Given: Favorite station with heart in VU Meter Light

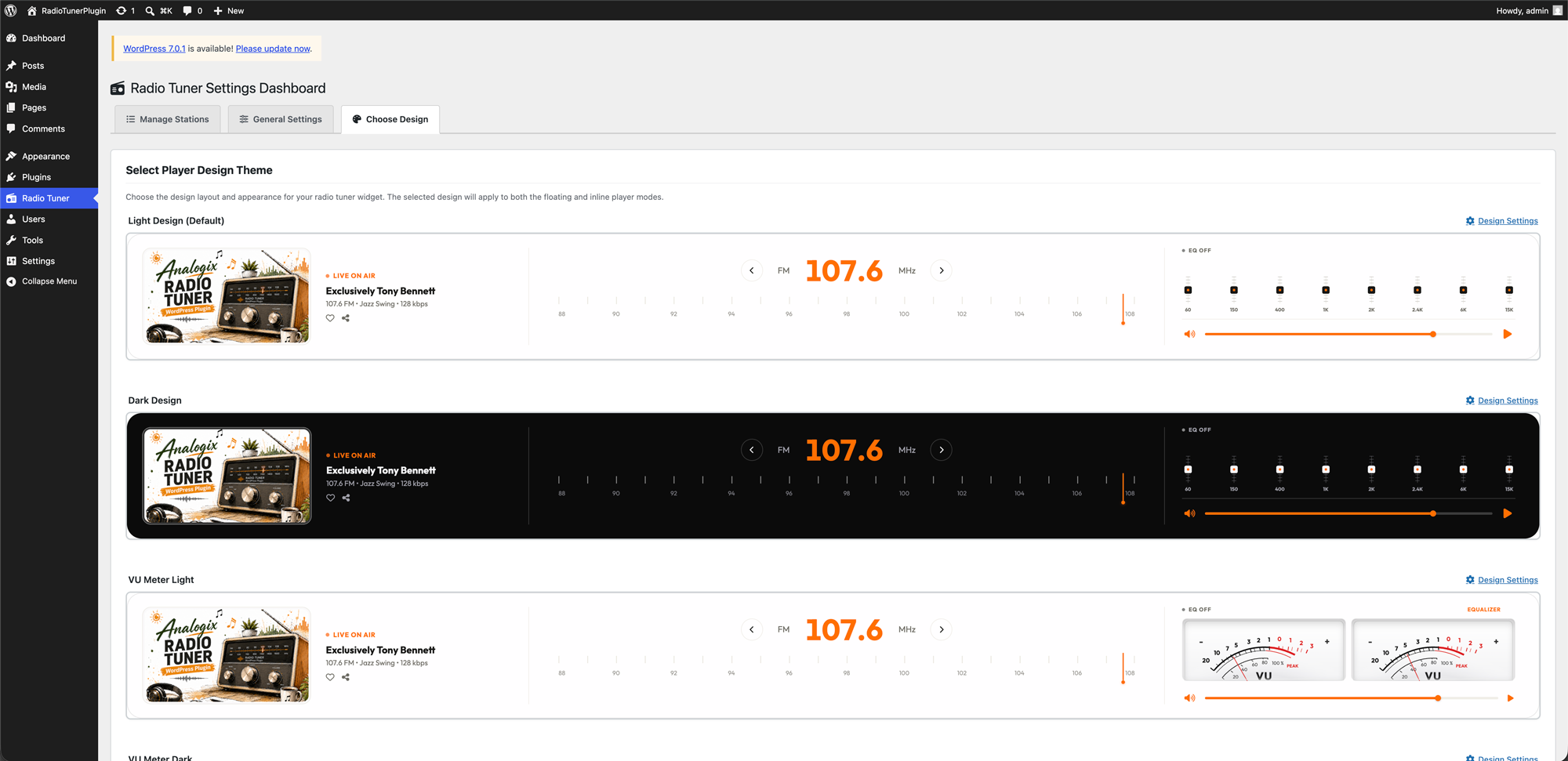Looking at the screenshot, I should click(330, 677).
